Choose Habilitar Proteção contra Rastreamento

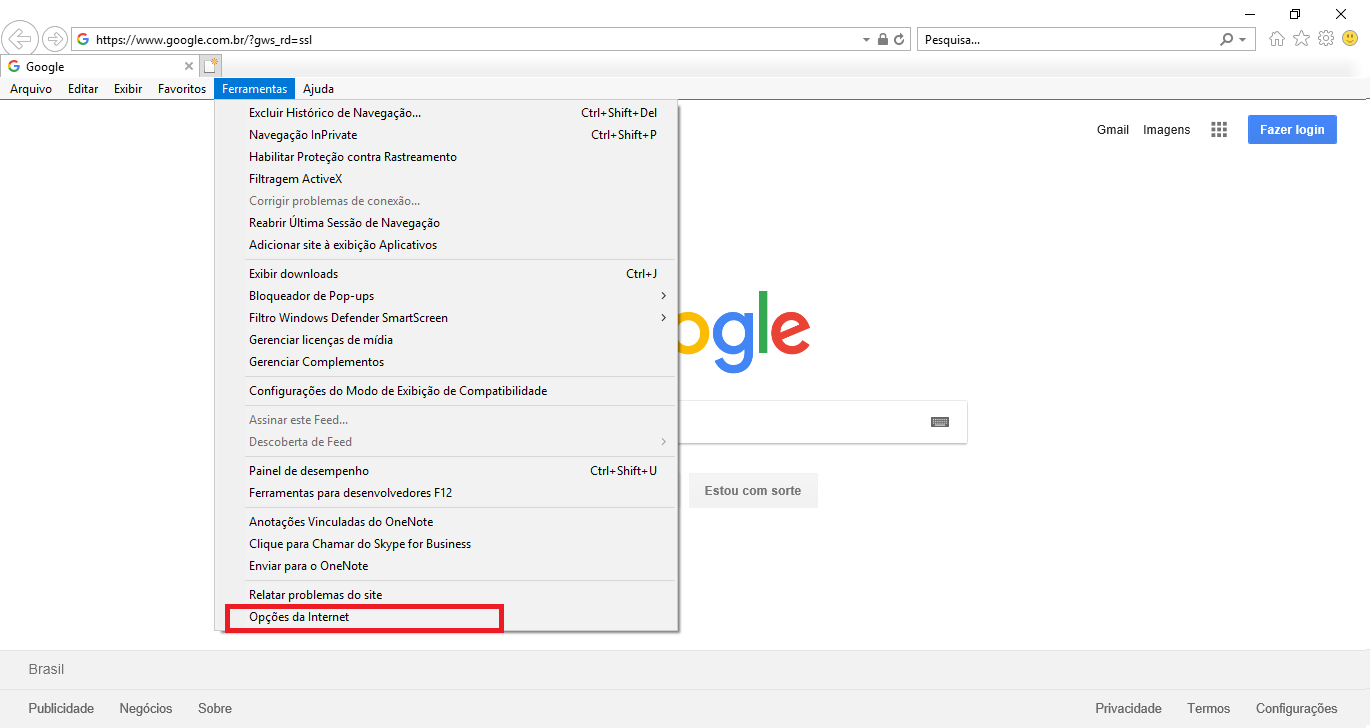click(x=448, y=157)
